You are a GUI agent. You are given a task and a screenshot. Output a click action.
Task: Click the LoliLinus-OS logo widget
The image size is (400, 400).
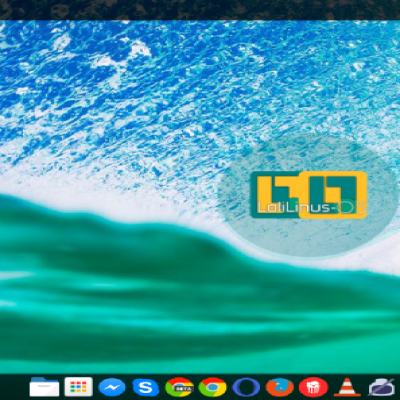(x=309, y=195)
